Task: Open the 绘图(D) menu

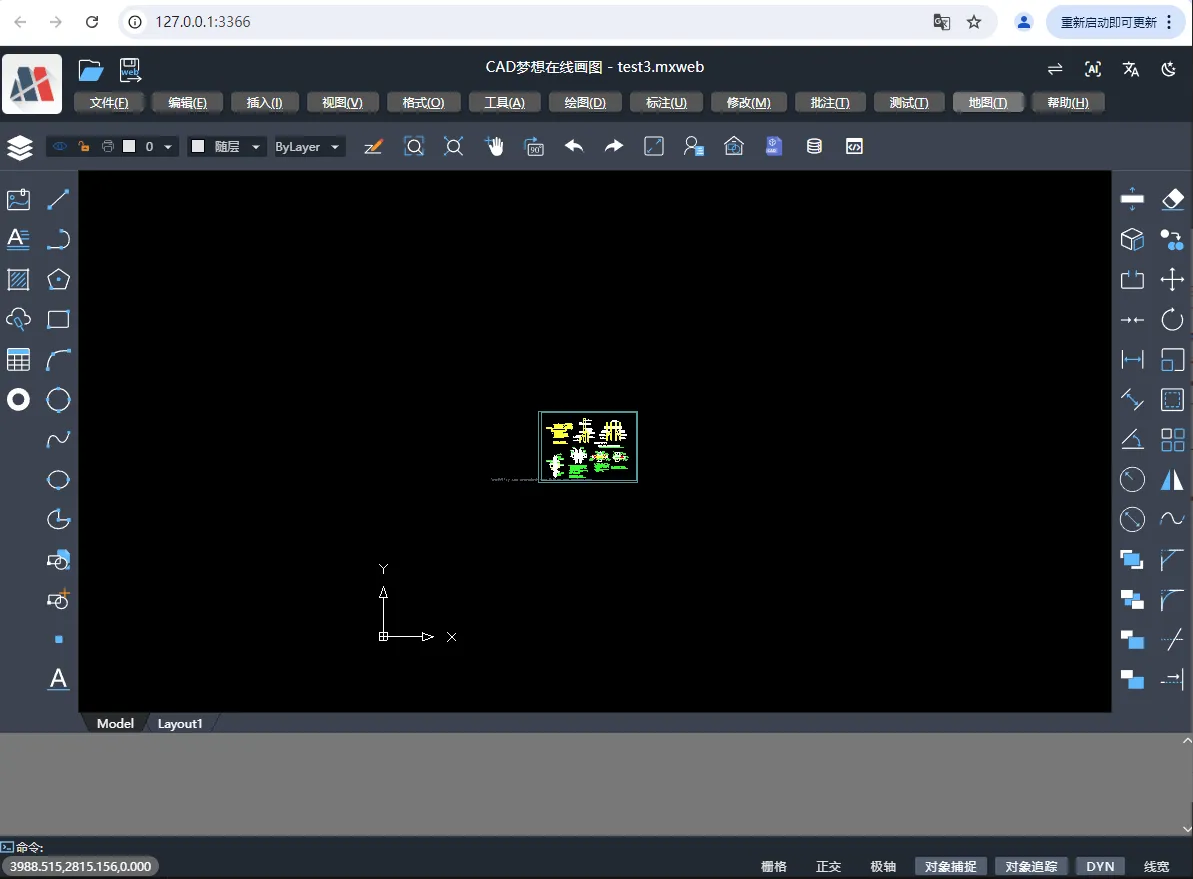Action: pyautogui.click(x=584, y=103)
